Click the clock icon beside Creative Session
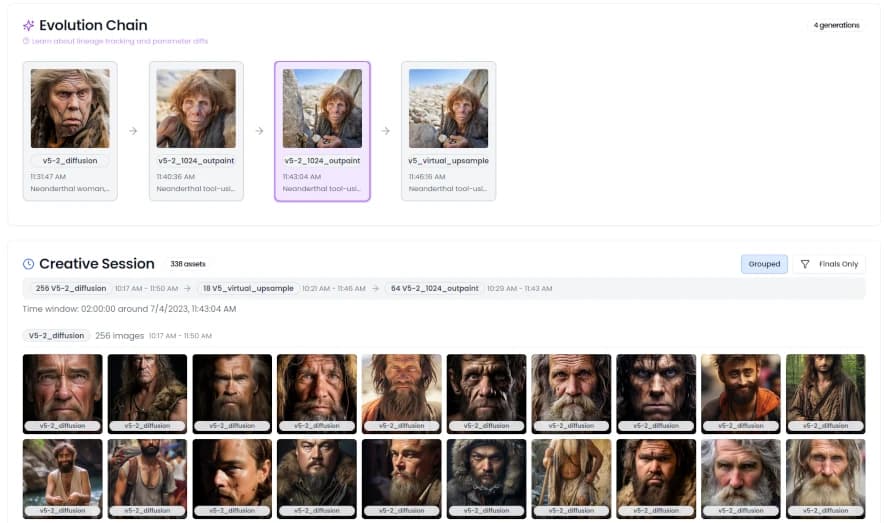 pyautogui.click(x=28, y=264)
